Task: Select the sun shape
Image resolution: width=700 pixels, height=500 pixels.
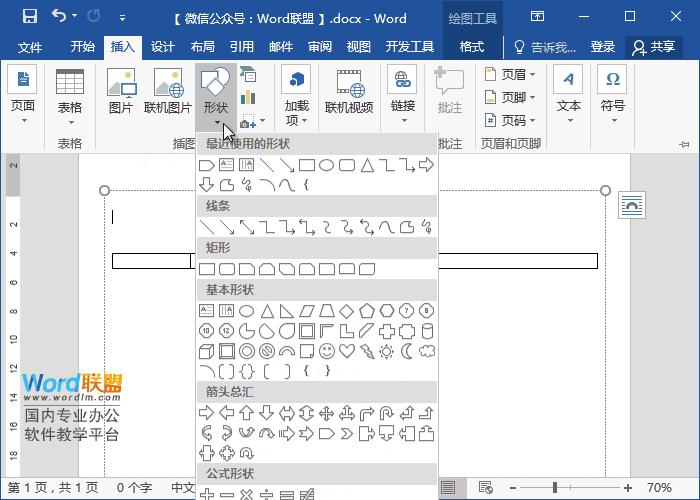Action: point(386,351)
